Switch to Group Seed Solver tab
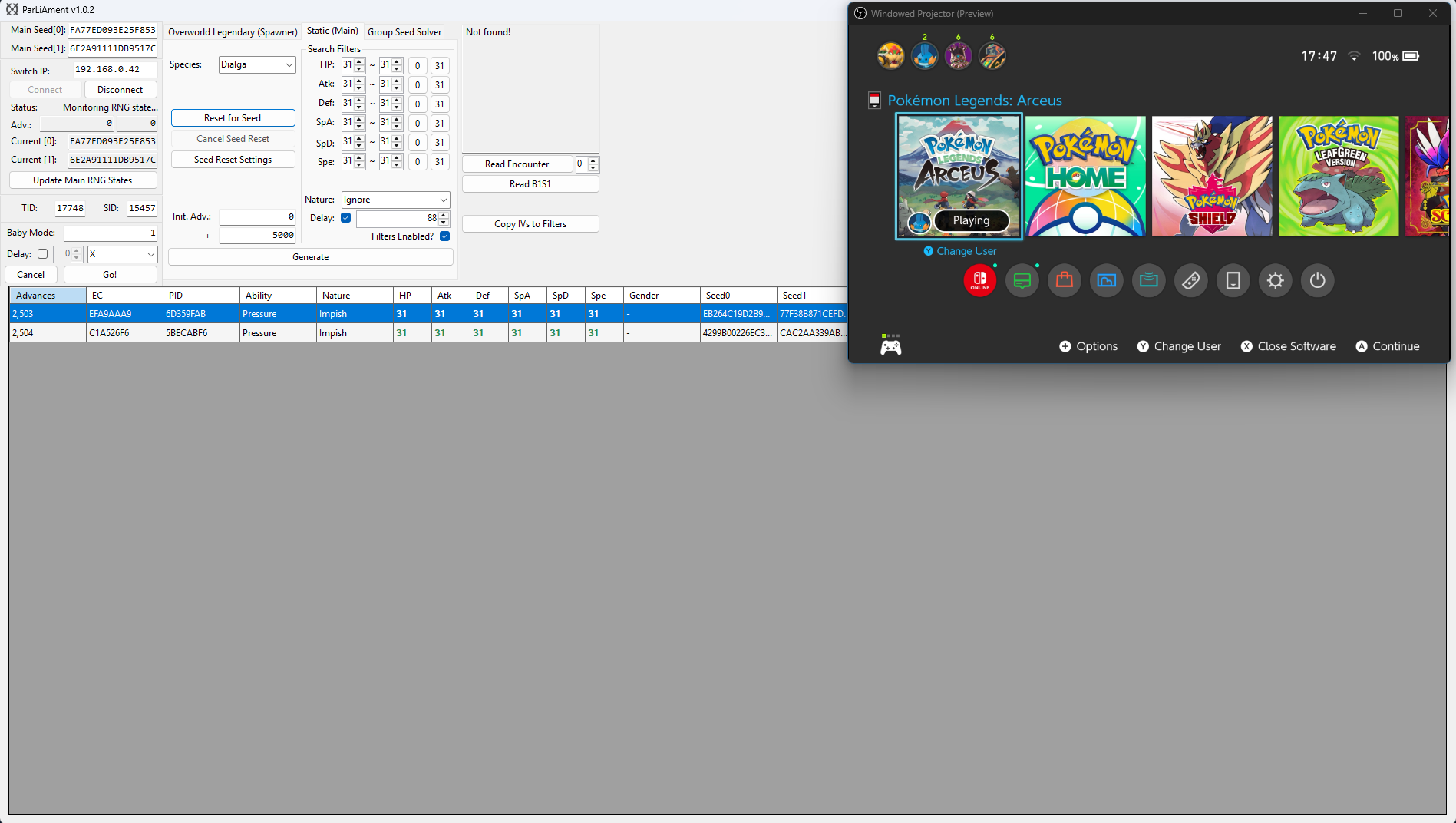Image resolution: width=1456 pixels, height=823 pixels. [x=404, y=32]
